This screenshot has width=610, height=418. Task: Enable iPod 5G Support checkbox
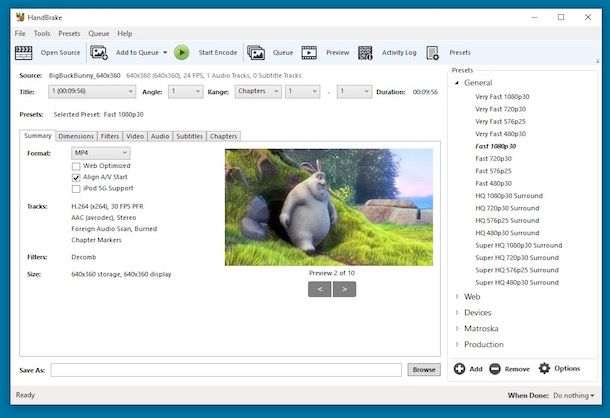point(76,189)
